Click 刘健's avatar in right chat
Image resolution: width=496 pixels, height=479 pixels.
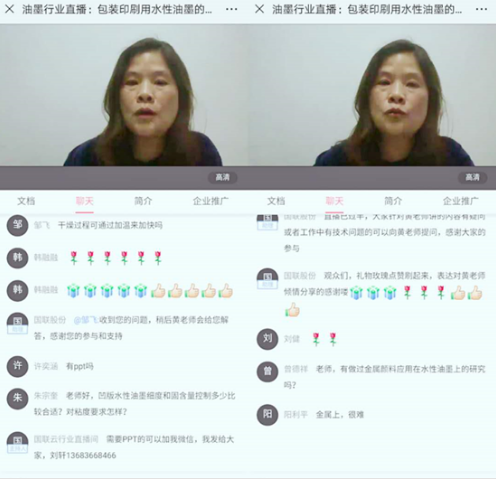(267, 339)
